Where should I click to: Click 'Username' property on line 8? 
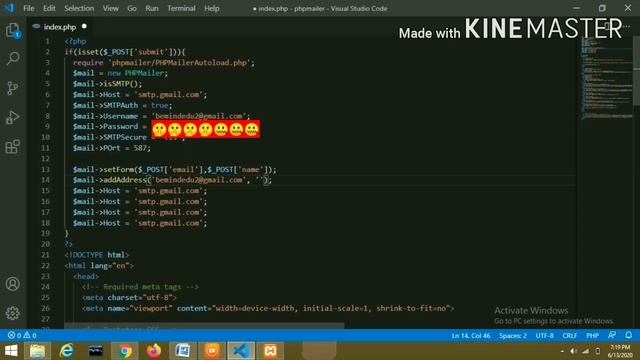point(121,116)
